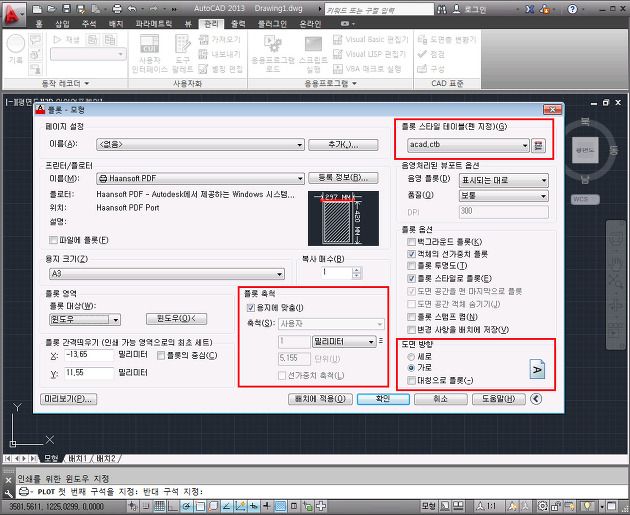Click the 스크립트 실행 icon in ribbon
Viewport: 630px width, 515px height.
[313, 43]
